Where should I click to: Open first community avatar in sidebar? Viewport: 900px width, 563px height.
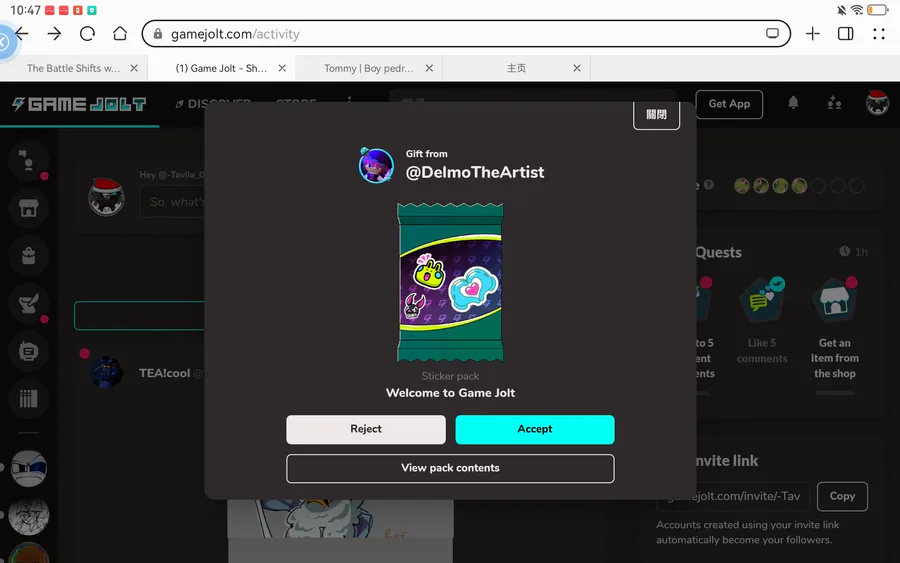click(x=28, y=468)
